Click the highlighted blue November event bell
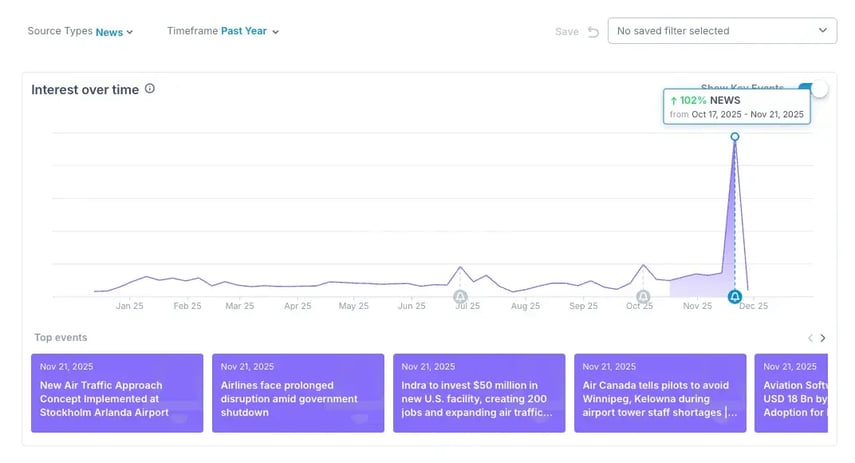This screenshot has width=855, height=463. tap(735, 297)
